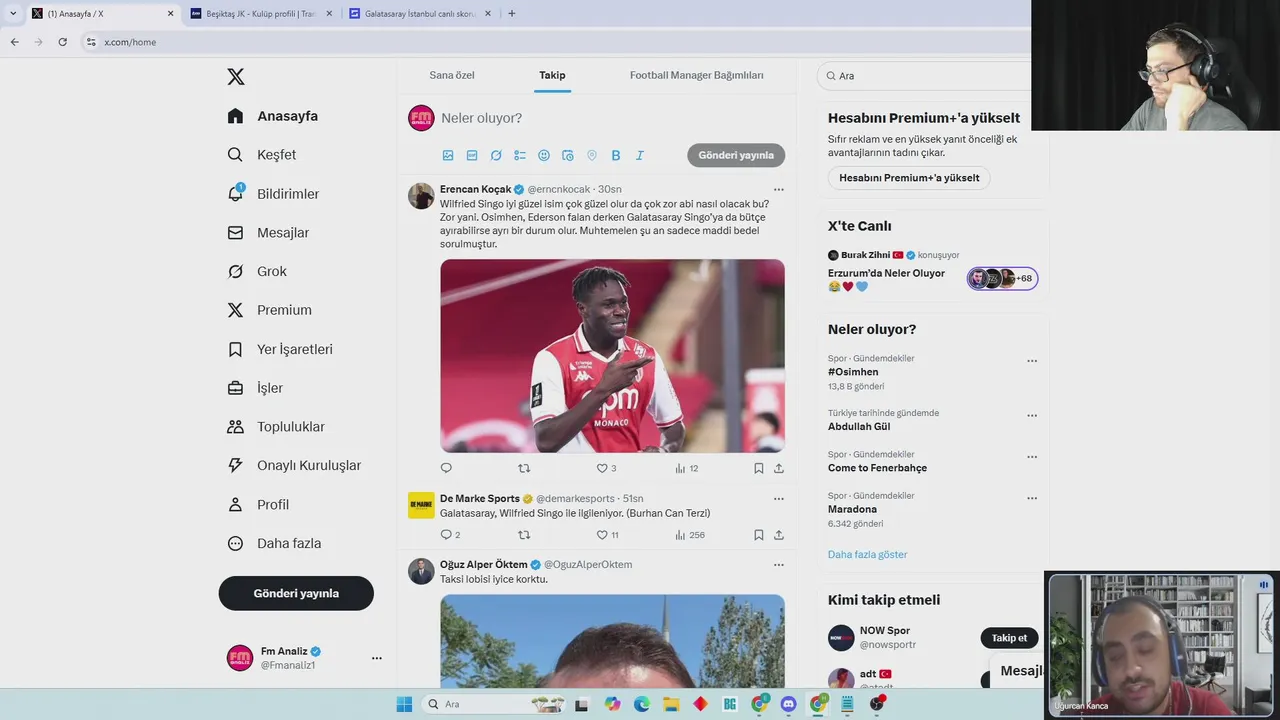Bookmark De Marke Sports post

(759, 535)
